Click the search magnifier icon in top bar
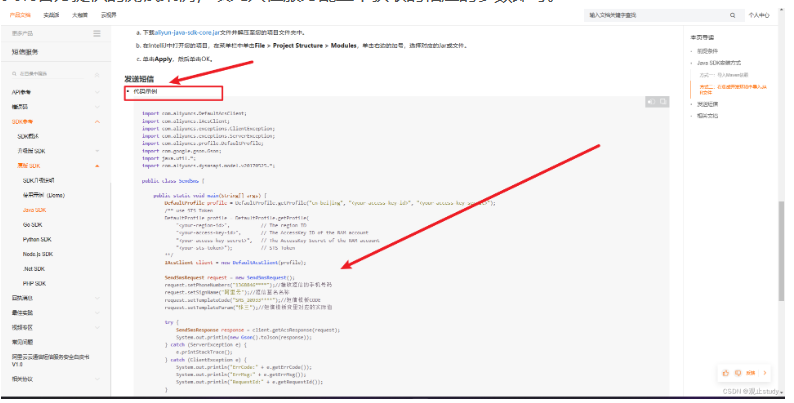This screenshot has height=403, width=794. [x=732, y=16]
